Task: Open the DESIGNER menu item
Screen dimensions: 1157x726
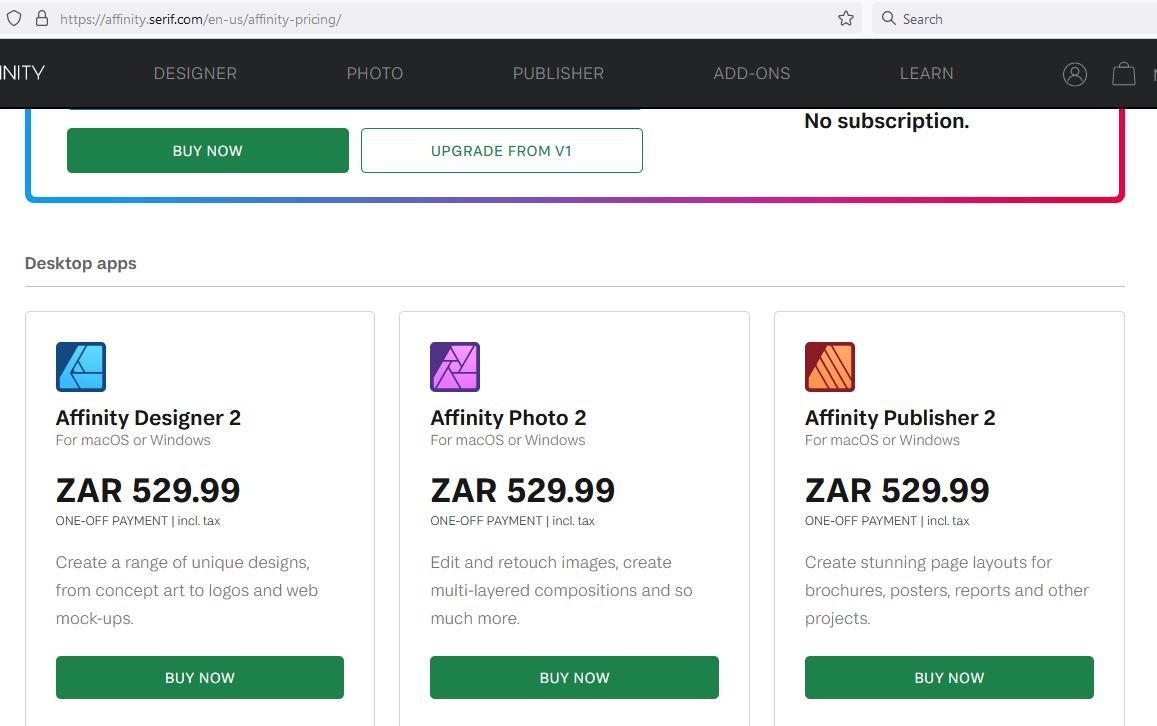Action: tap(196, 73)
